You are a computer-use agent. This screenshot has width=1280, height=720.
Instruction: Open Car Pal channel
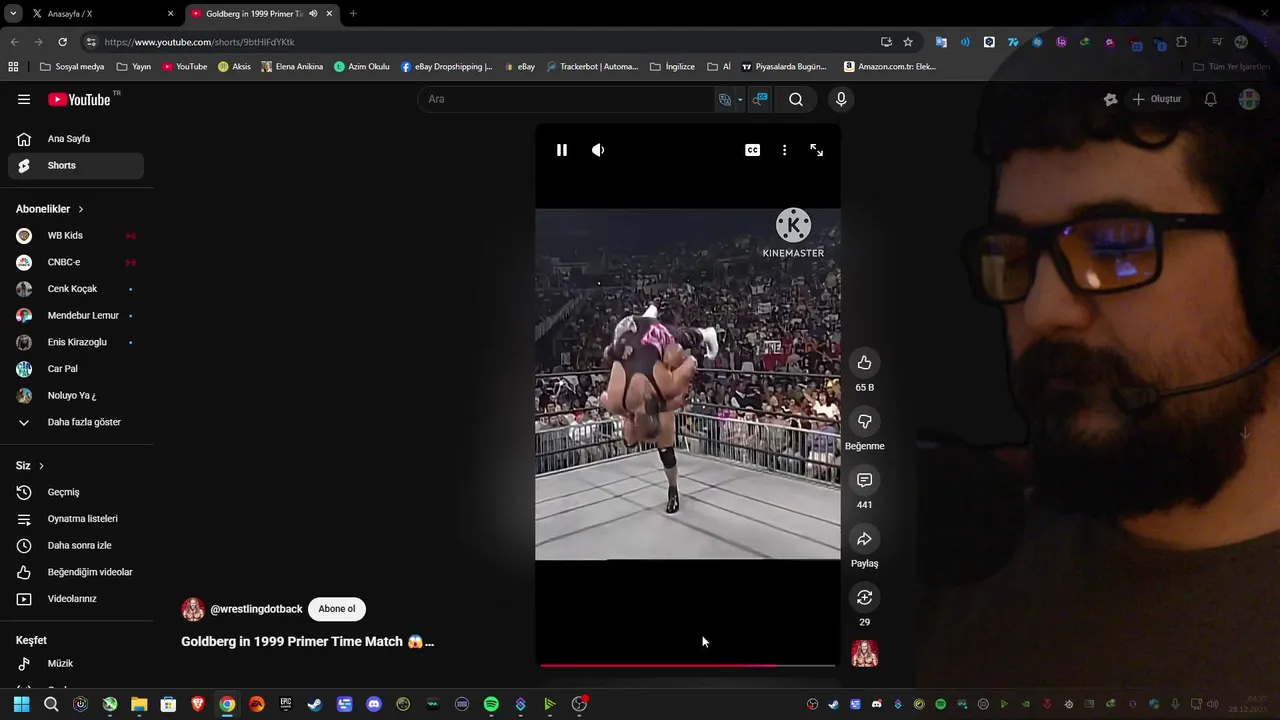tap(76, 369)
